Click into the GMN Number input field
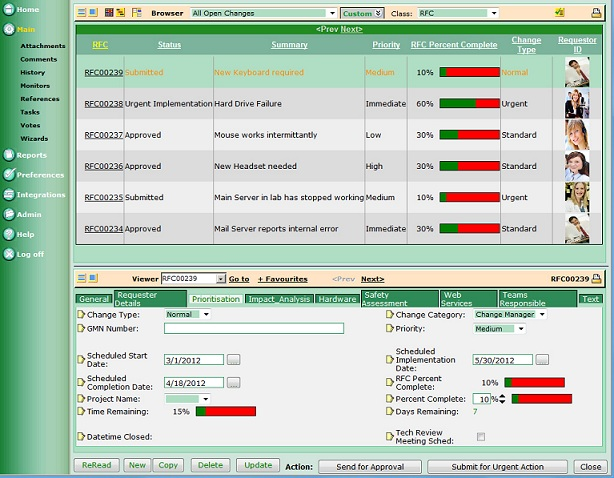This screenshot has height=478, width=614. coord(254,328)
